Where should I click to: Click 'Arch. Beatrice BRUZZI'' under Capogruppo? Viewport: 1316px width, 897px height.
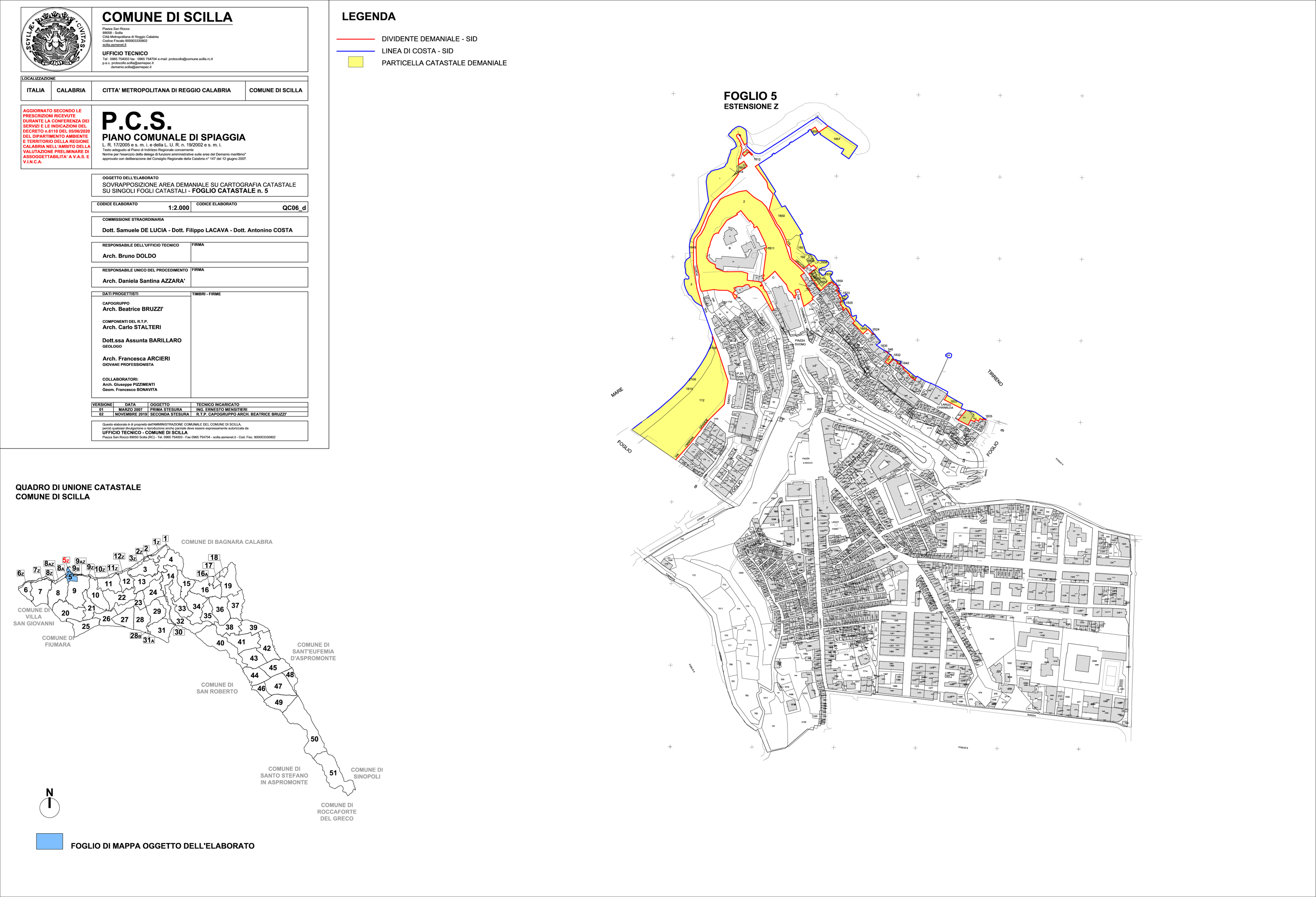click(132, 309)
